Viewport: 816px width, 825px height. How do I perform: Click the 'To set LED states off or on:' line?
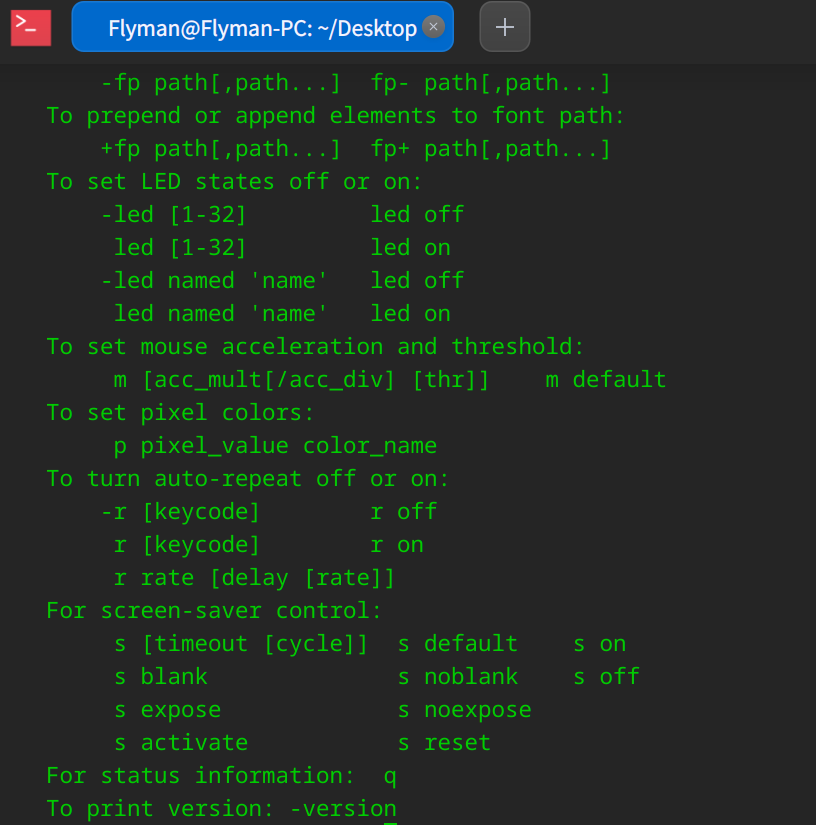234,182
